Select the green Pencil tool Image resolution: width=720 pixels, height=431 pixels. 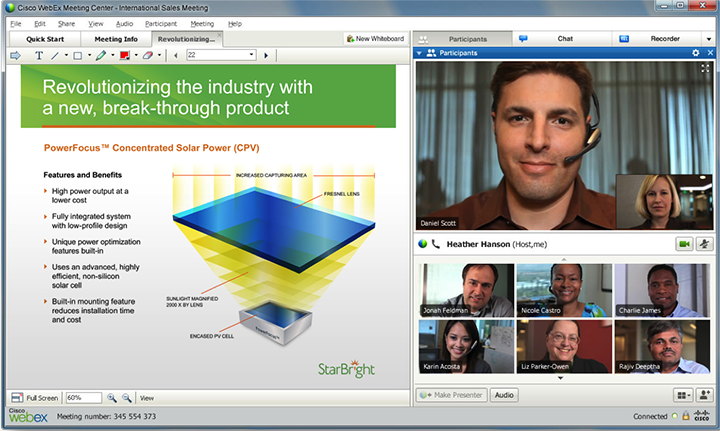click(x=101, y=56)
